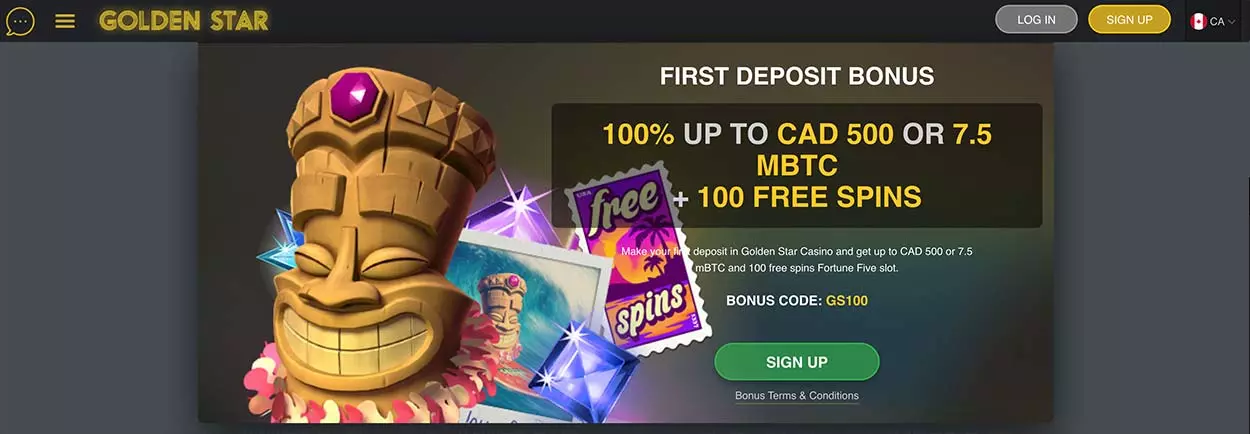This screenshot has height=434, width=1250.
Task: Click the LOG IN button
Action: coord(1036,20)
